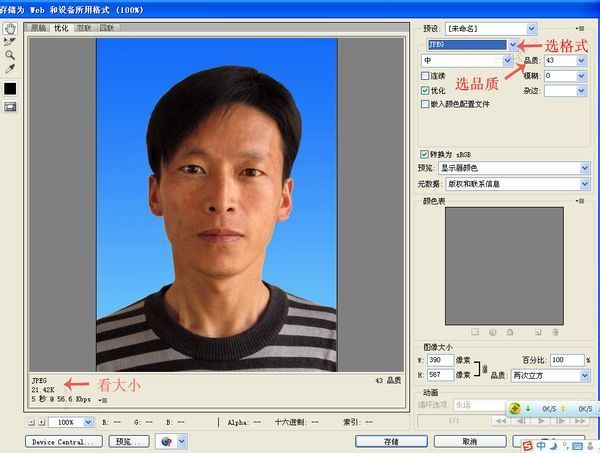Enable the 连续 (Progressive) checkbox
The width and height of the screenshot is (600, 453).
tap(426, 75)
